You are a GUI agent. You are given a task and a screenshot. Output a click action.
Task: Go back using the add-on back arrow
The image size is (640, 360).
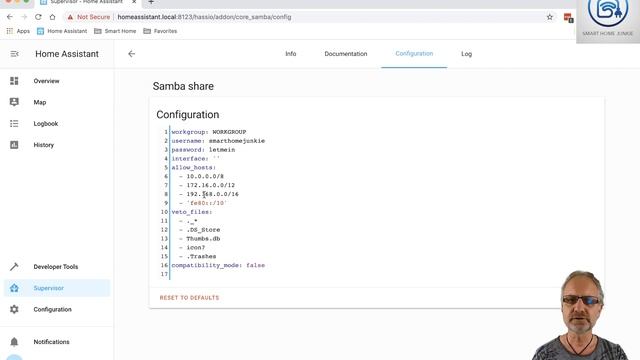tap(131, 54)
